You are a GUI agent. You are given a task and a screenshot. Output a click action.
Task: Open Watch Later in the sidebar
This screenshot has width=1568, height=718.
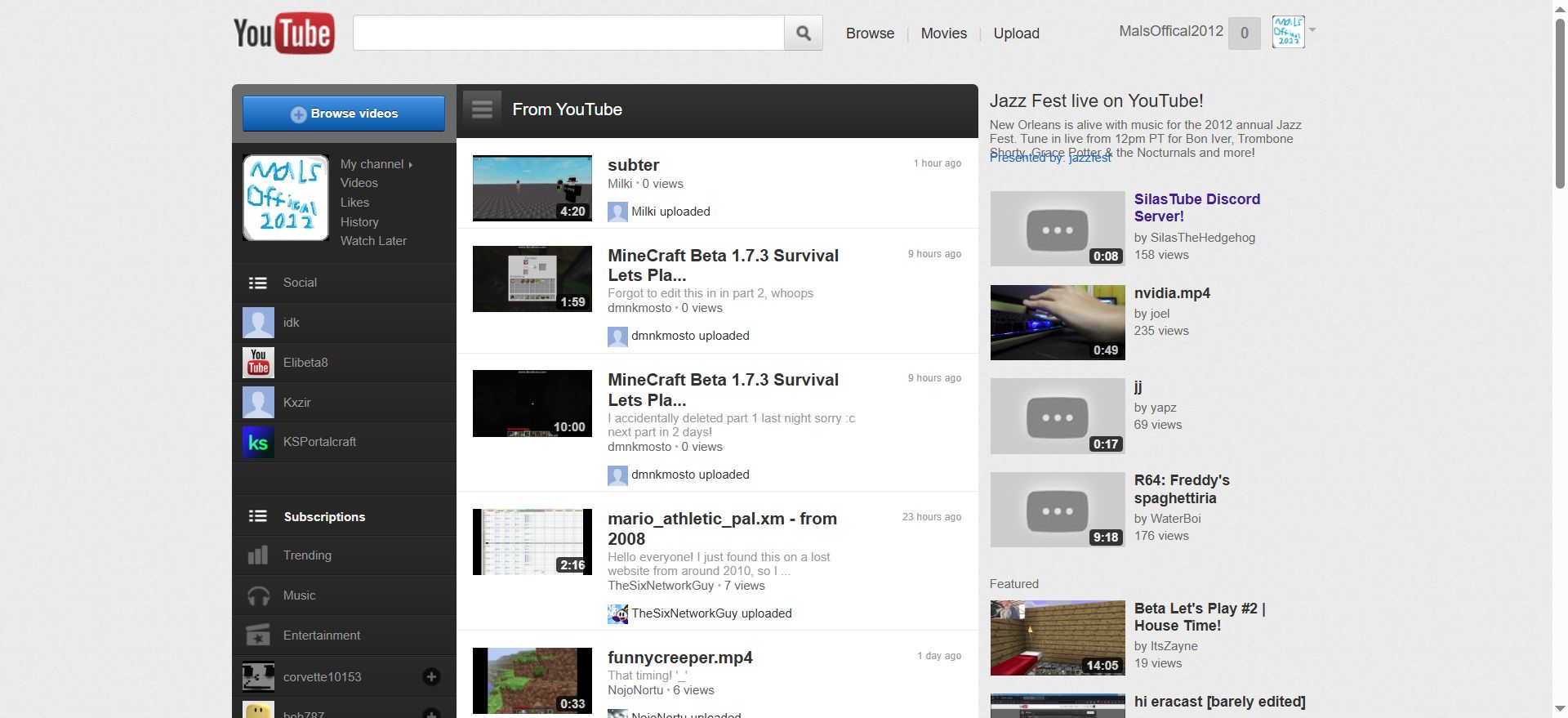point(373,241)
